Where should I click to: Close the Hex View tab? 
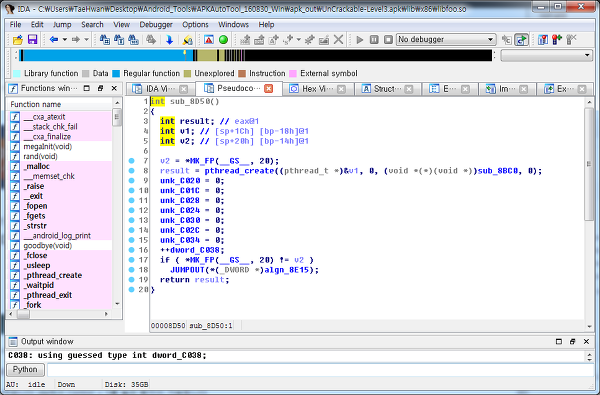pyautogui.click(x=341, y=89)
